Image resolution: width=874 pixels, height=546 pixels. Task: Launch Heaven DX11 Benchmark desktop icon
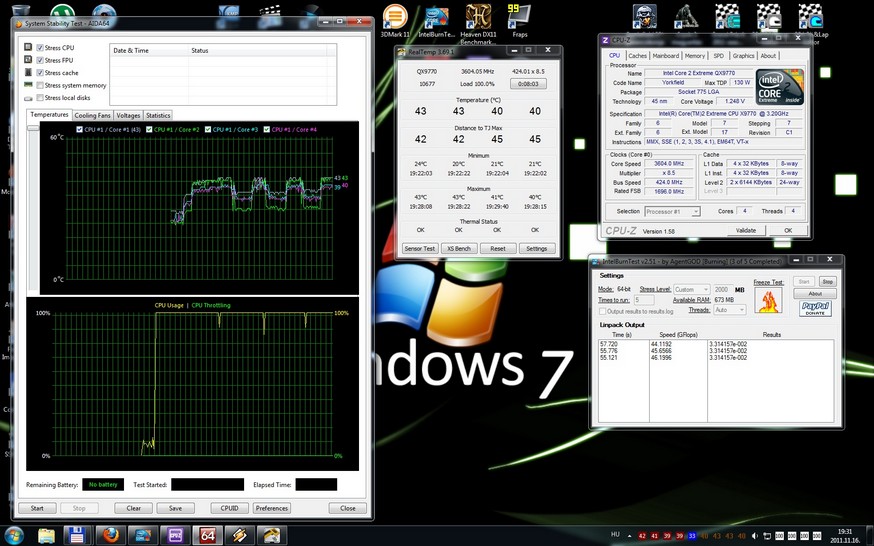tap(478, 23)
